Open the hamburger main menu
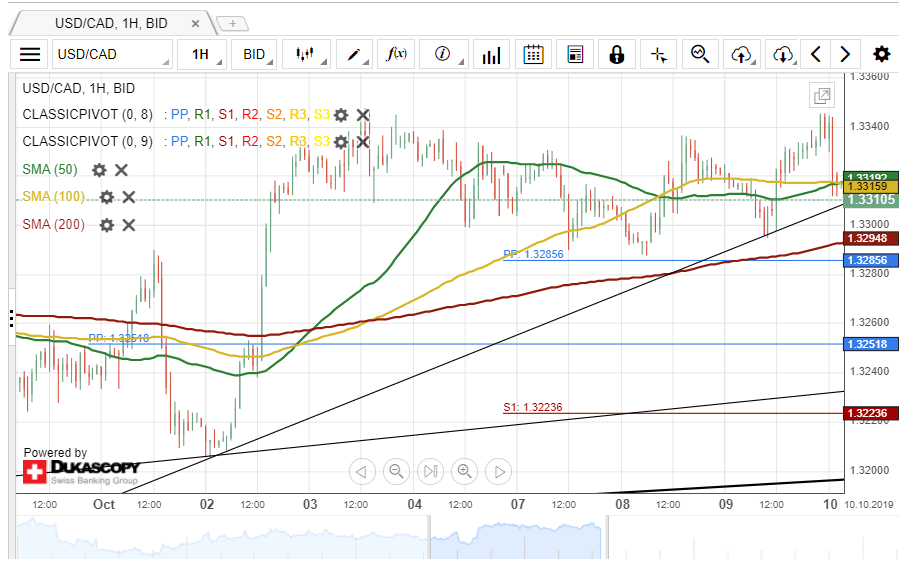Viewport: 909px width, 563px height. pyautogui.click(x=31, y=54)
